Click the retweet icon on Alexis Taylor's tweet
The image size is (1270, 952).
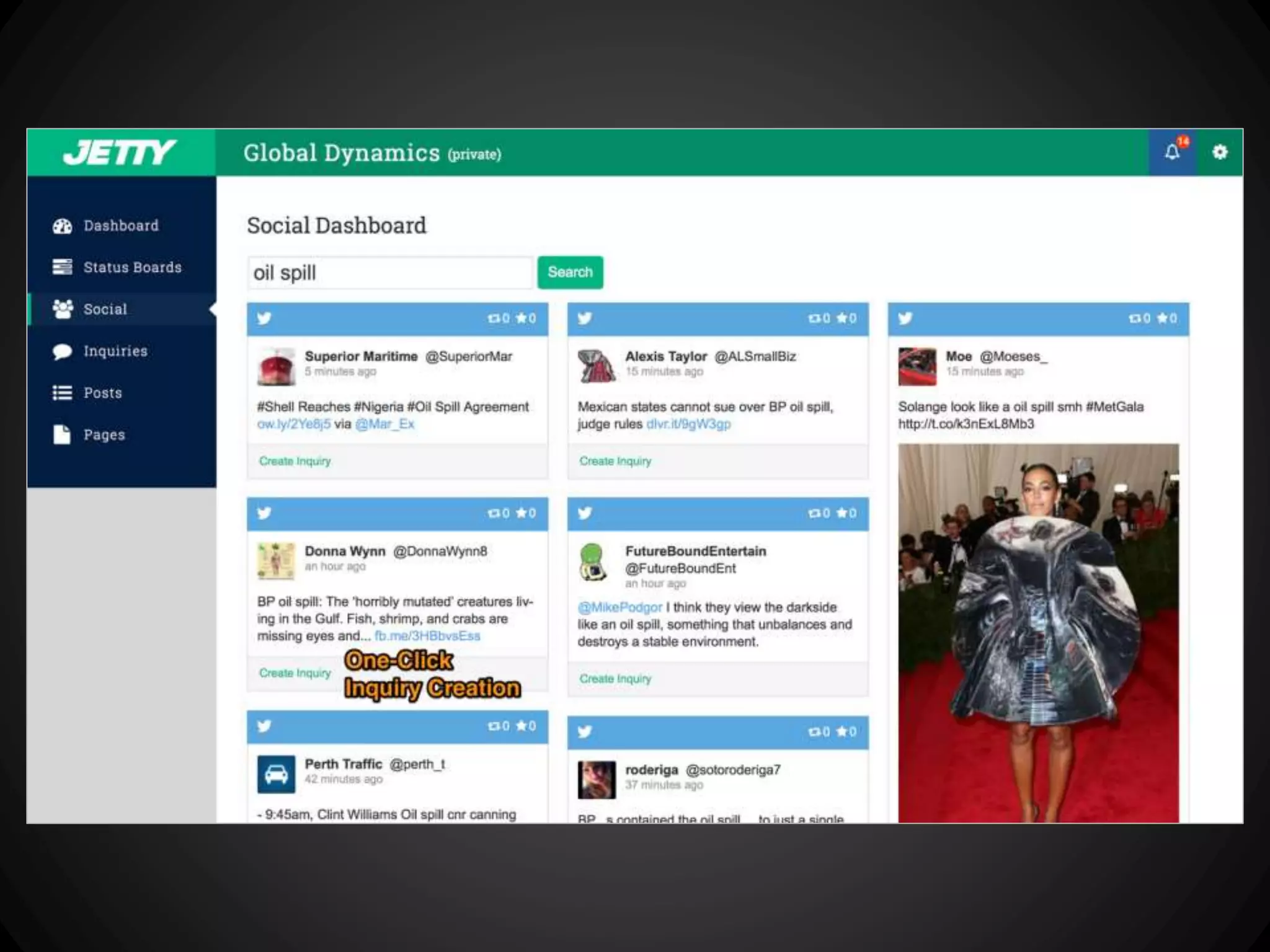(814, 319)
